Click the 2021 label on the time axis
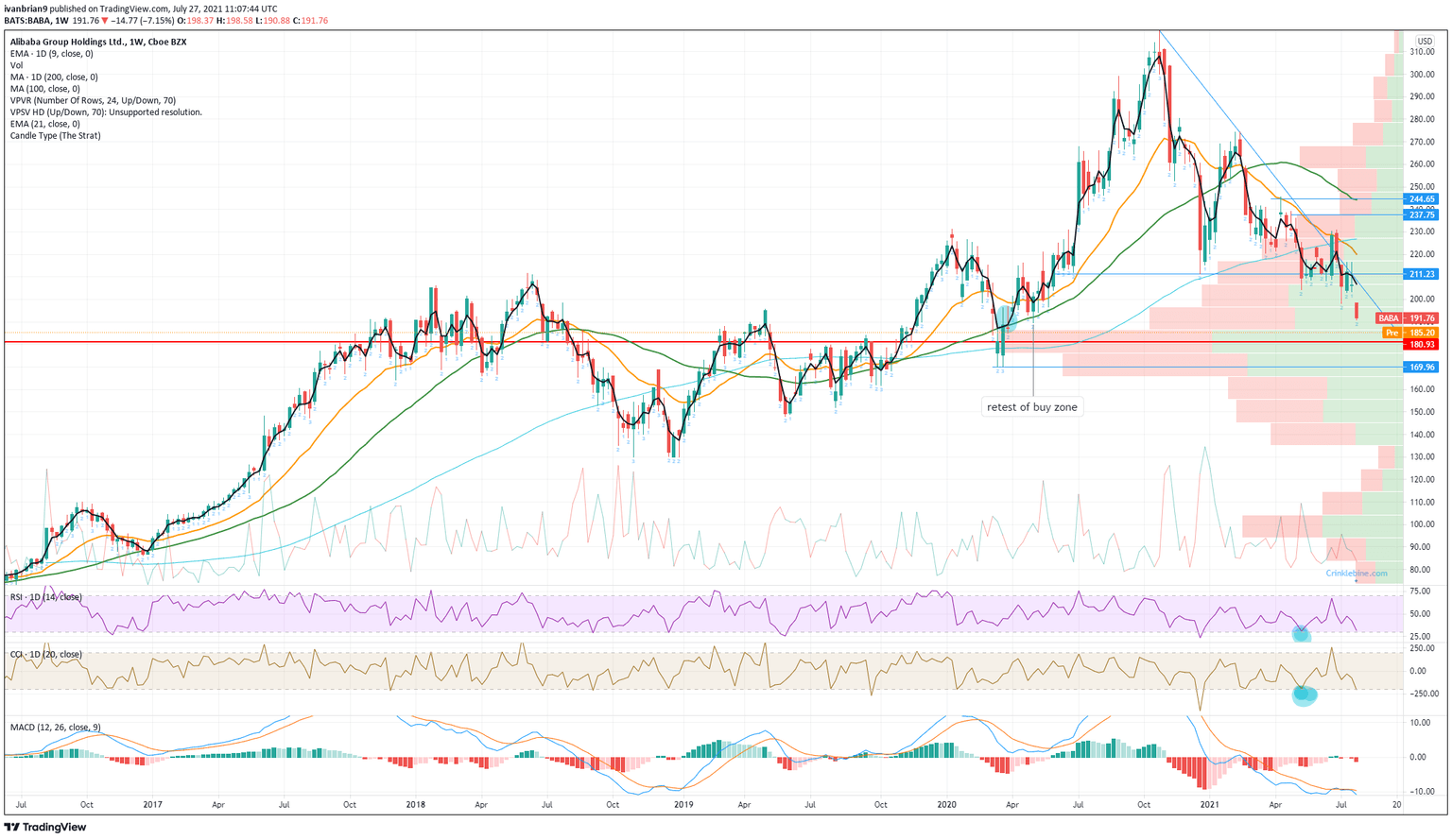Screen dimensions: 1452x840 (1210, 805)
